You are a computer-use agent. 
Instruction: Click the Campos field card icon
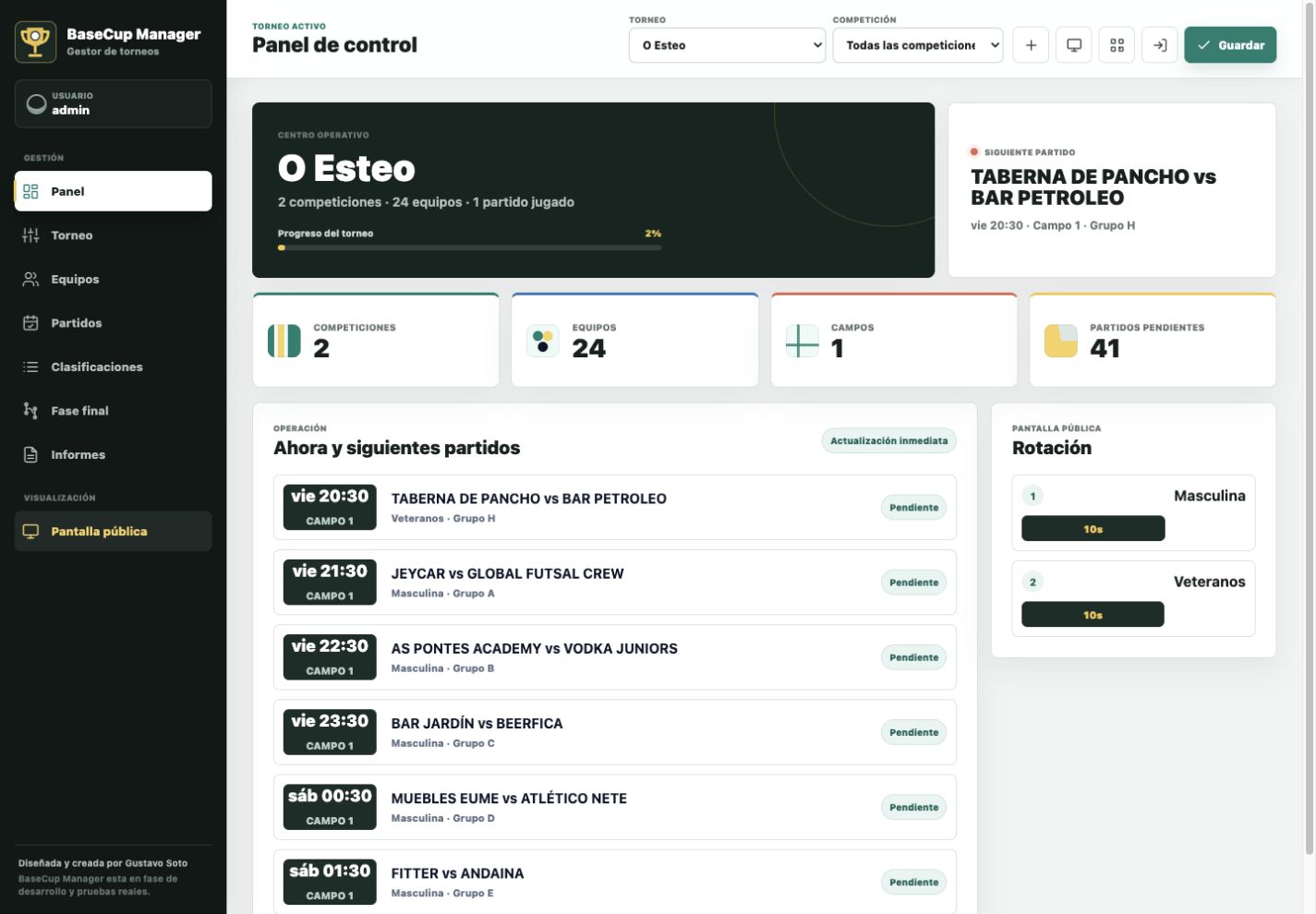click(802, 341)
